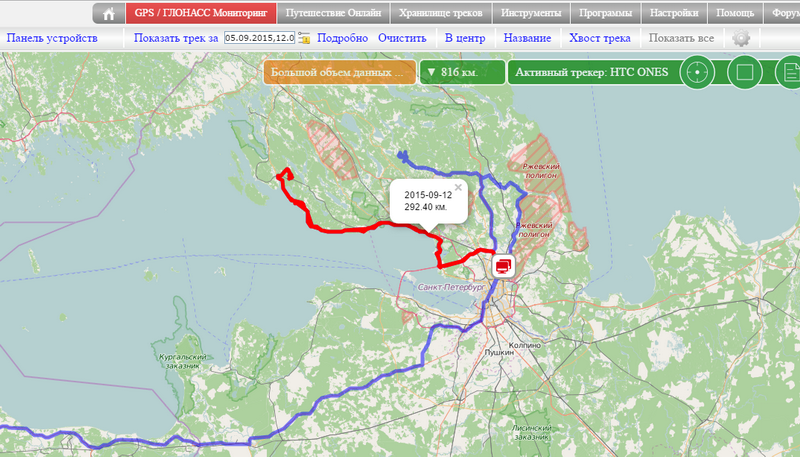The height and width of the screenshot is (457, 800).
Task: Click the document round button at right edge
Action: [x=789, y=73]
